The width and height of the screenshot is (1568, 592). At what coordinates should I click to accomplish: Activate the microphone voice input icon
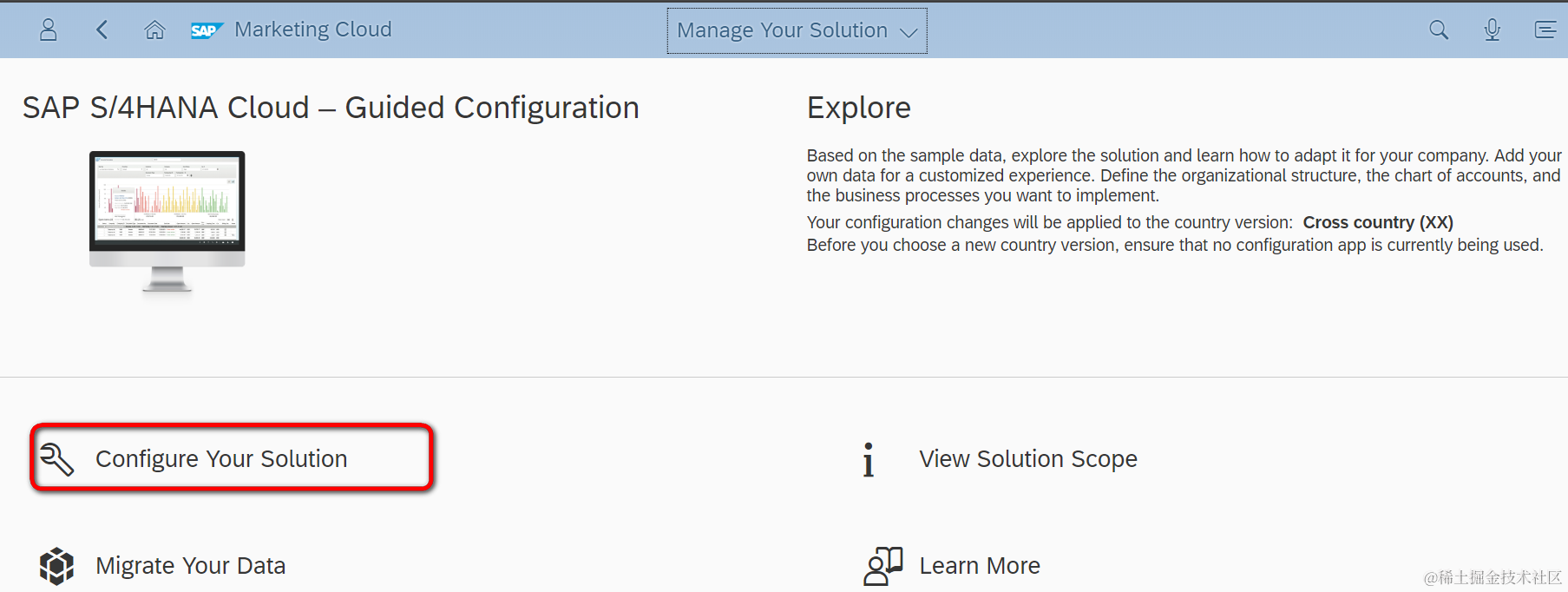[x=1493, y=30]
